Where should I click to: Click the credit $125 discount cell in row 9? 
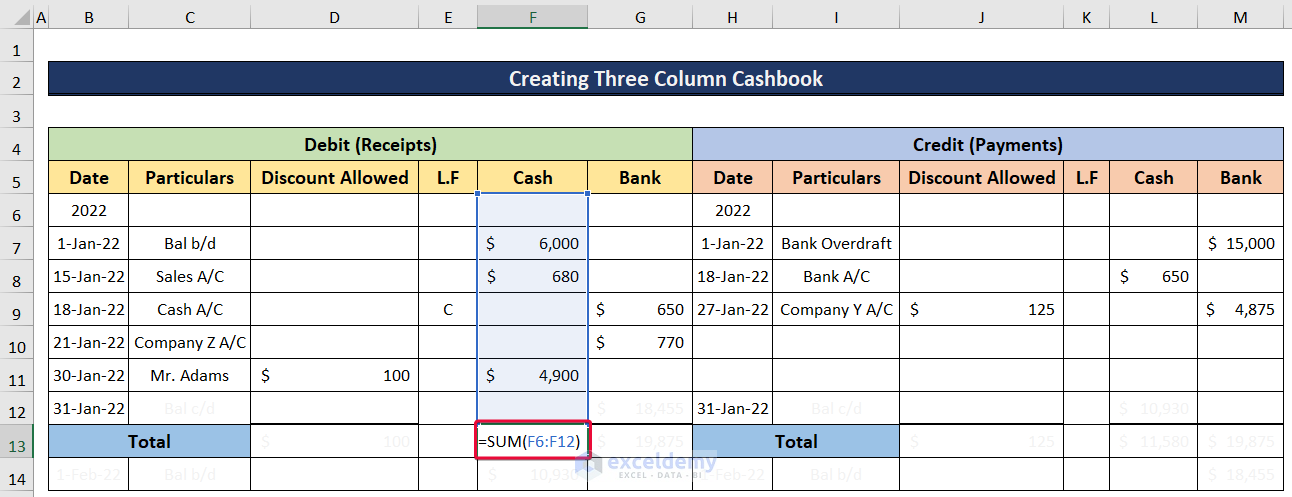coord(981,309)
